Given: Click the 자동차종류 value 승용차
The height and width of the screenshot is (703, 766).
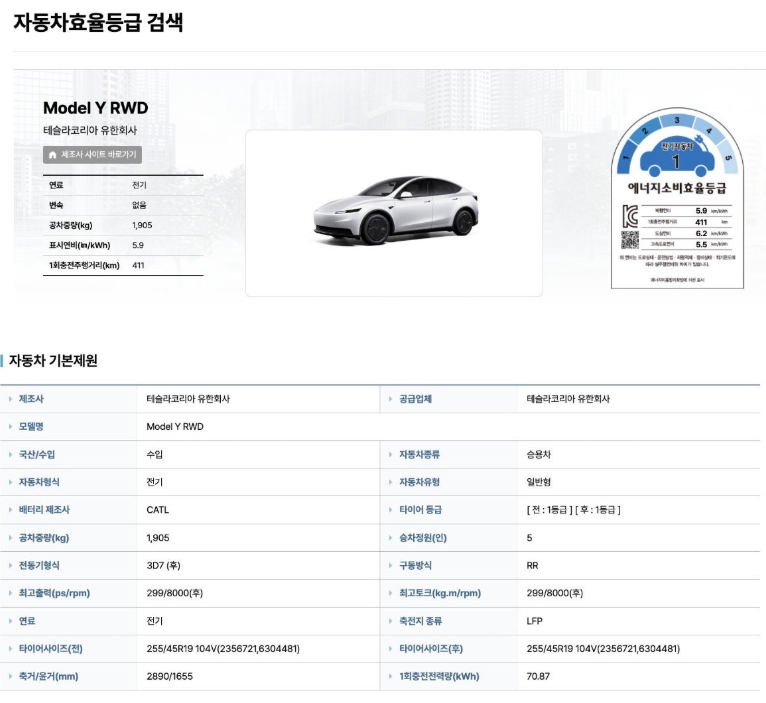Looking at the screenshot, I should [x=538, y=454].
